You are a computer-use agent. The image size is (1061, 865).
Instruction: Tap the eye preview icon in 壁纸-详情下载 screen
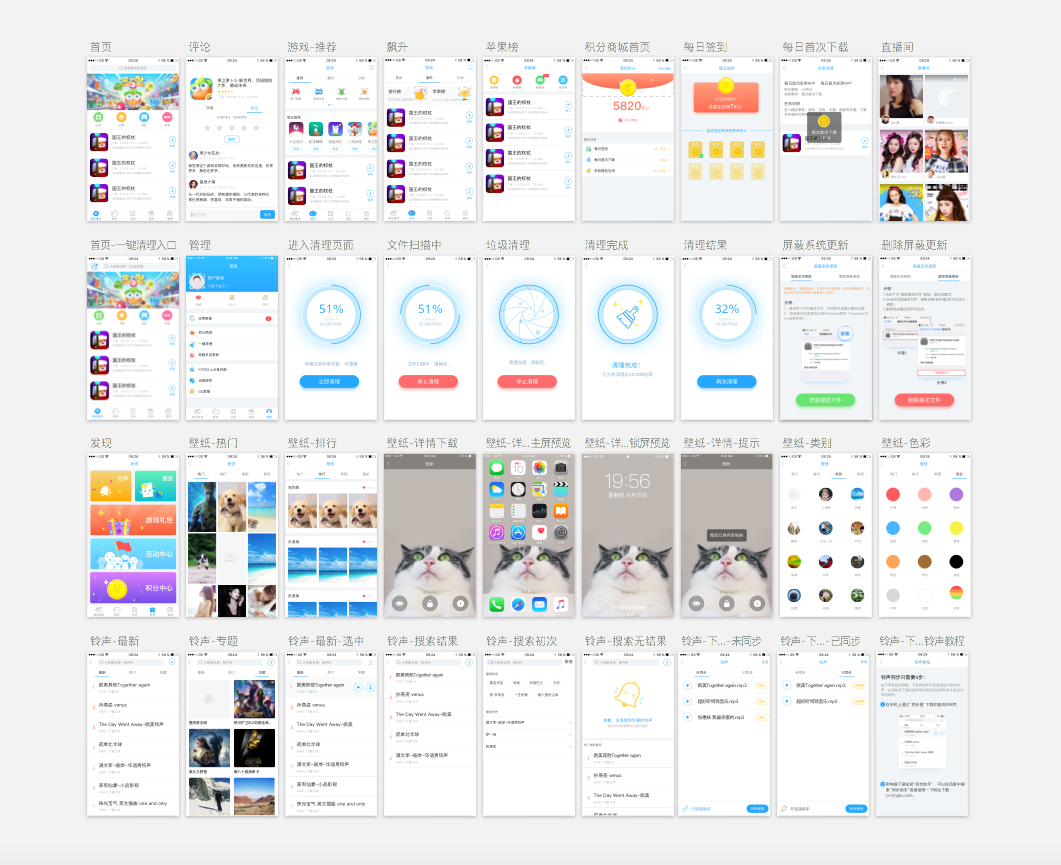coord(400,602)
